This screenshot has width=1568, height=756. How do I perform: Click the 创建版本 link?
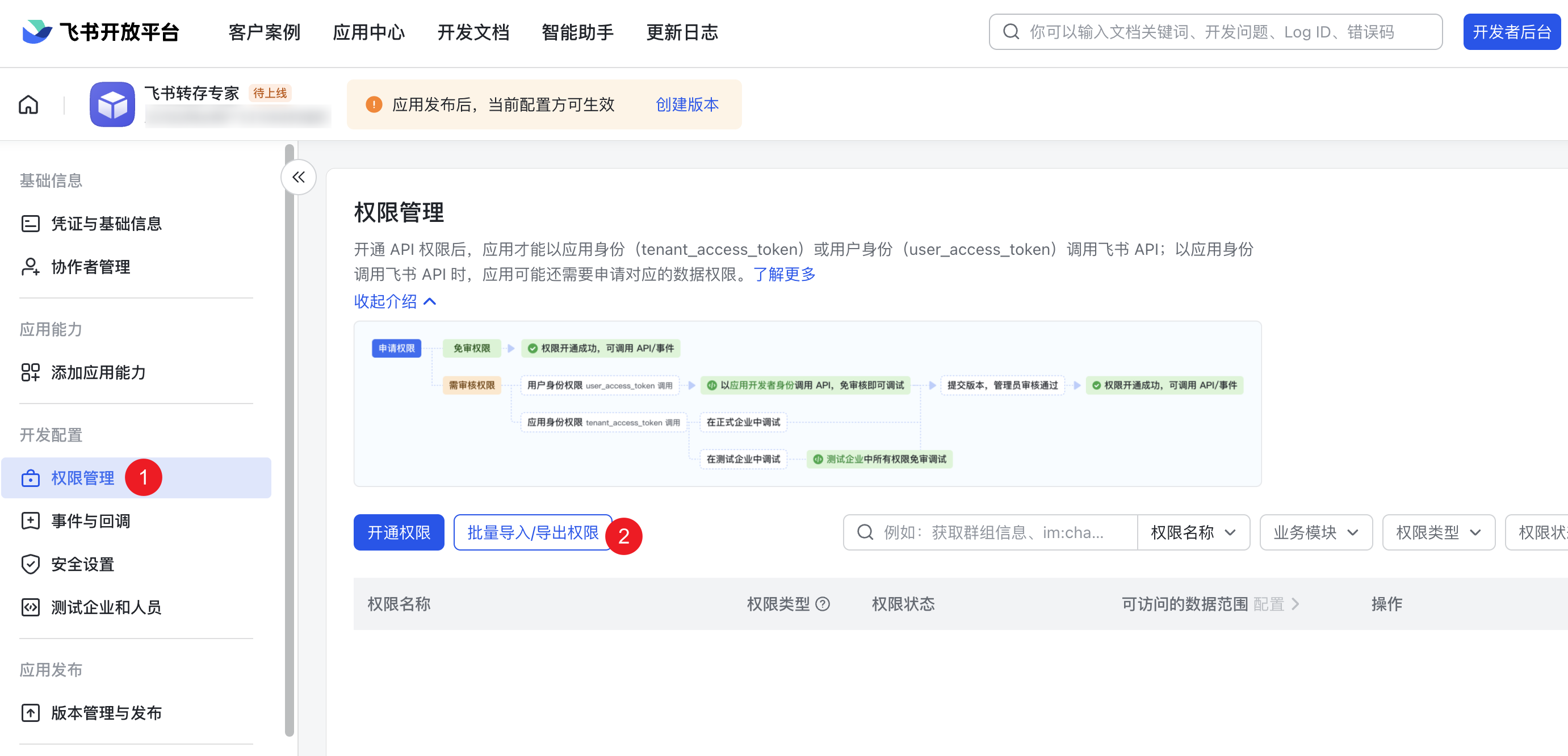pos(687,104)
